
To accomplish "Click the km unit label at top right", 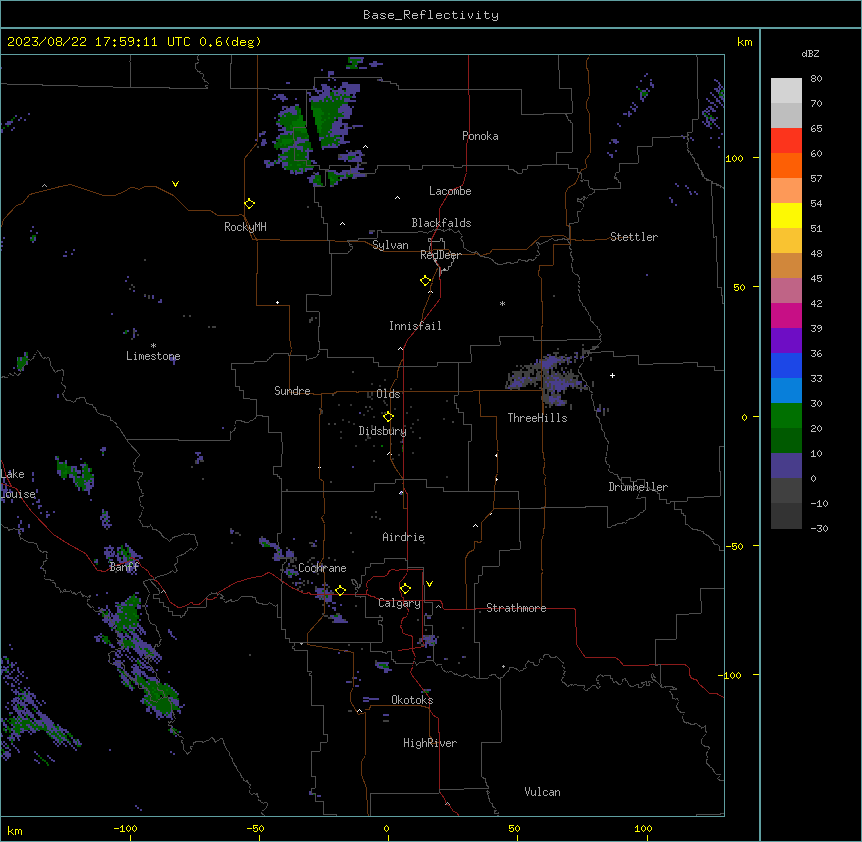I will pos(744,42).
